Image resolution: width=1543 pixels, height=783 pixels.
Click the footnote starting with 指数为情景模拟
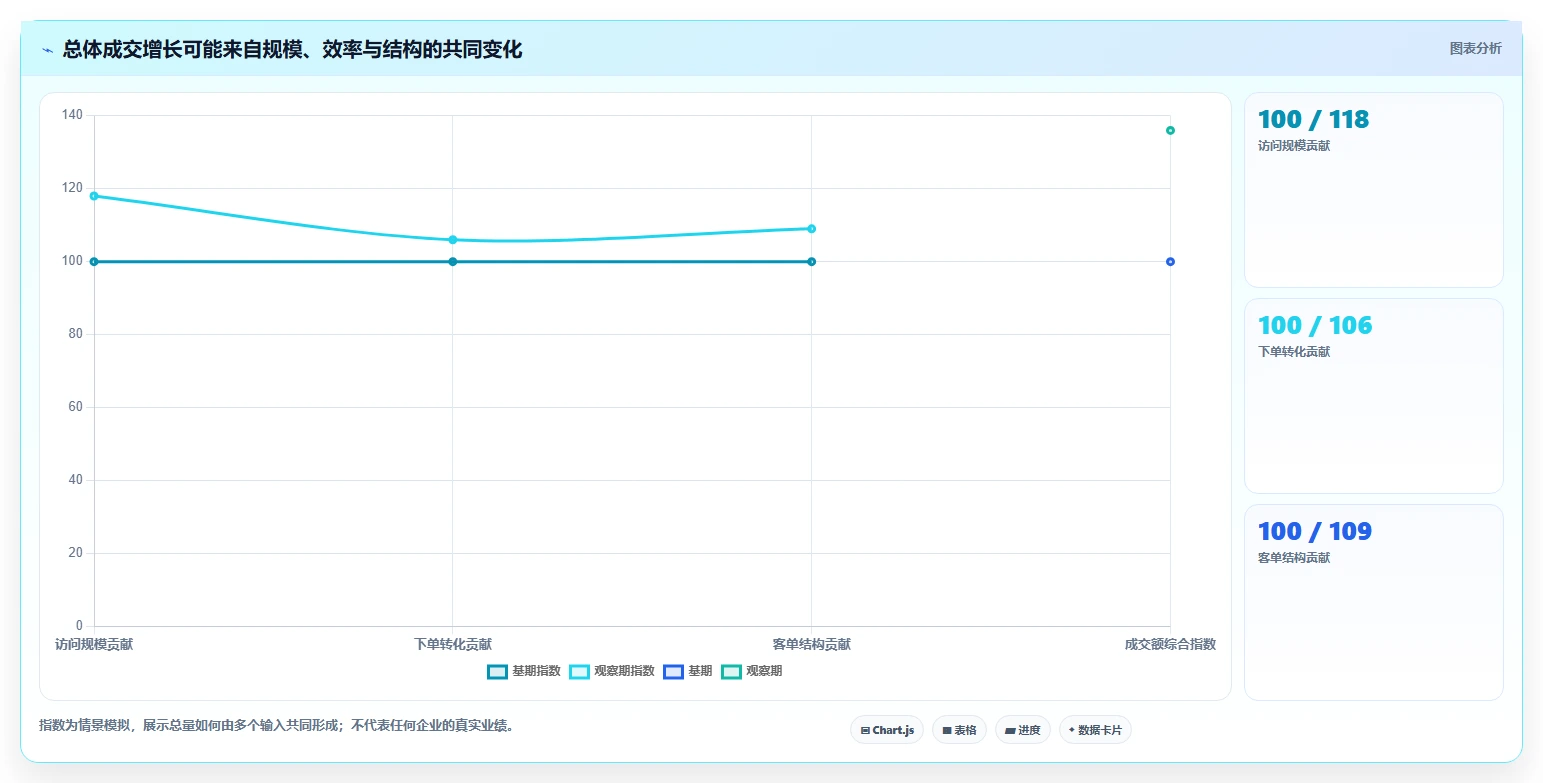(x=277, y=726)
